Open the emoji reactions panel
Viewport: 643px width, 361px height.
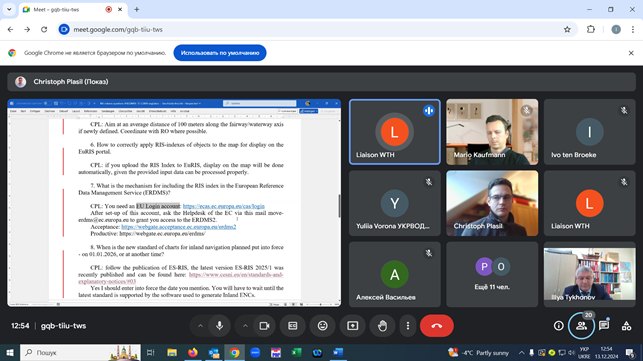323,326
